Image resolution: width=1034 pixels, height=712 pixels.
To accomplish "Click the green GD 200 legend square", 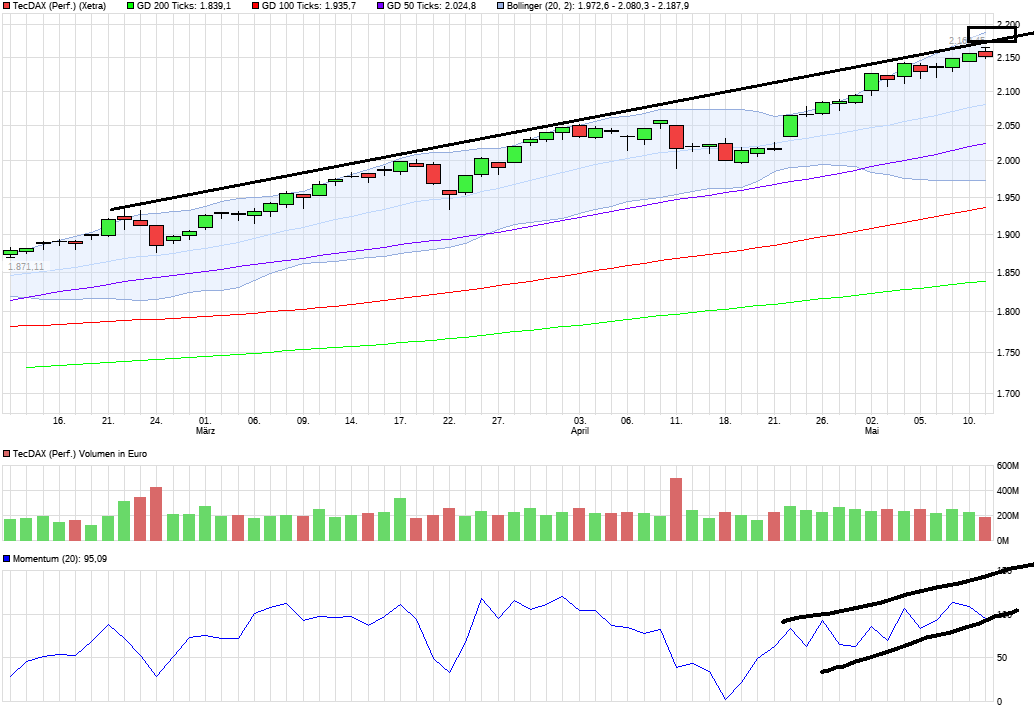I will (131, 6).
